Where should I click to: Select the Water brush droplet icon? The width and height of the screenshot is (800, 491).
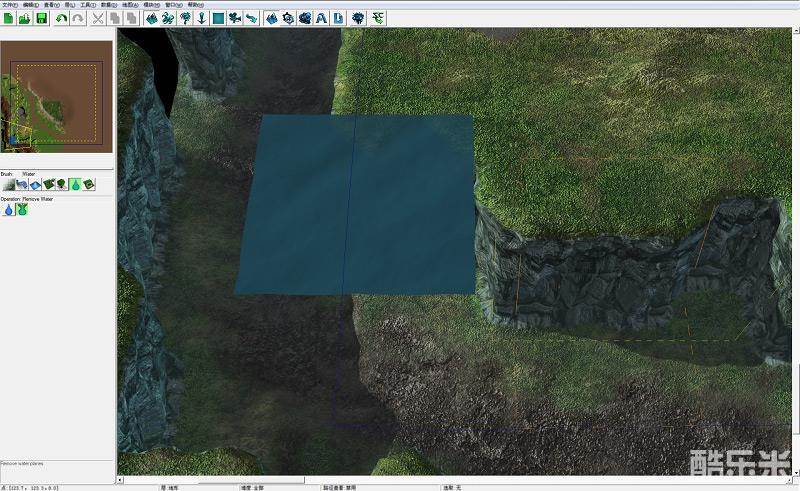pos(76,184)
